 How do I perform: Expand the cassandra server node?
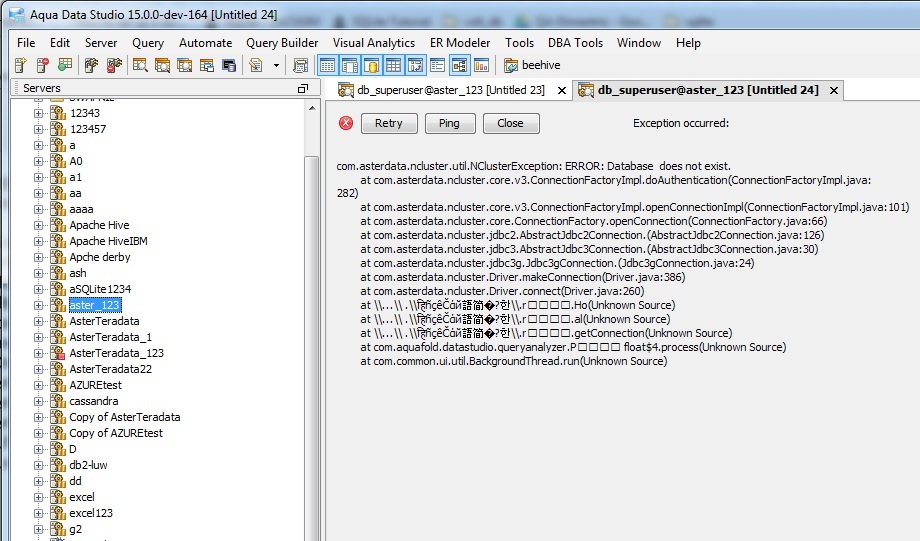(39, 401)
